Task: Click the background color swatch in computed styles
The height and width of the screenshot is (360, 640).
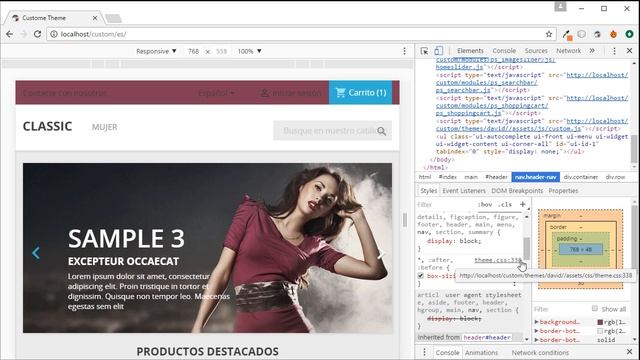Action: [x=600, y=322]
